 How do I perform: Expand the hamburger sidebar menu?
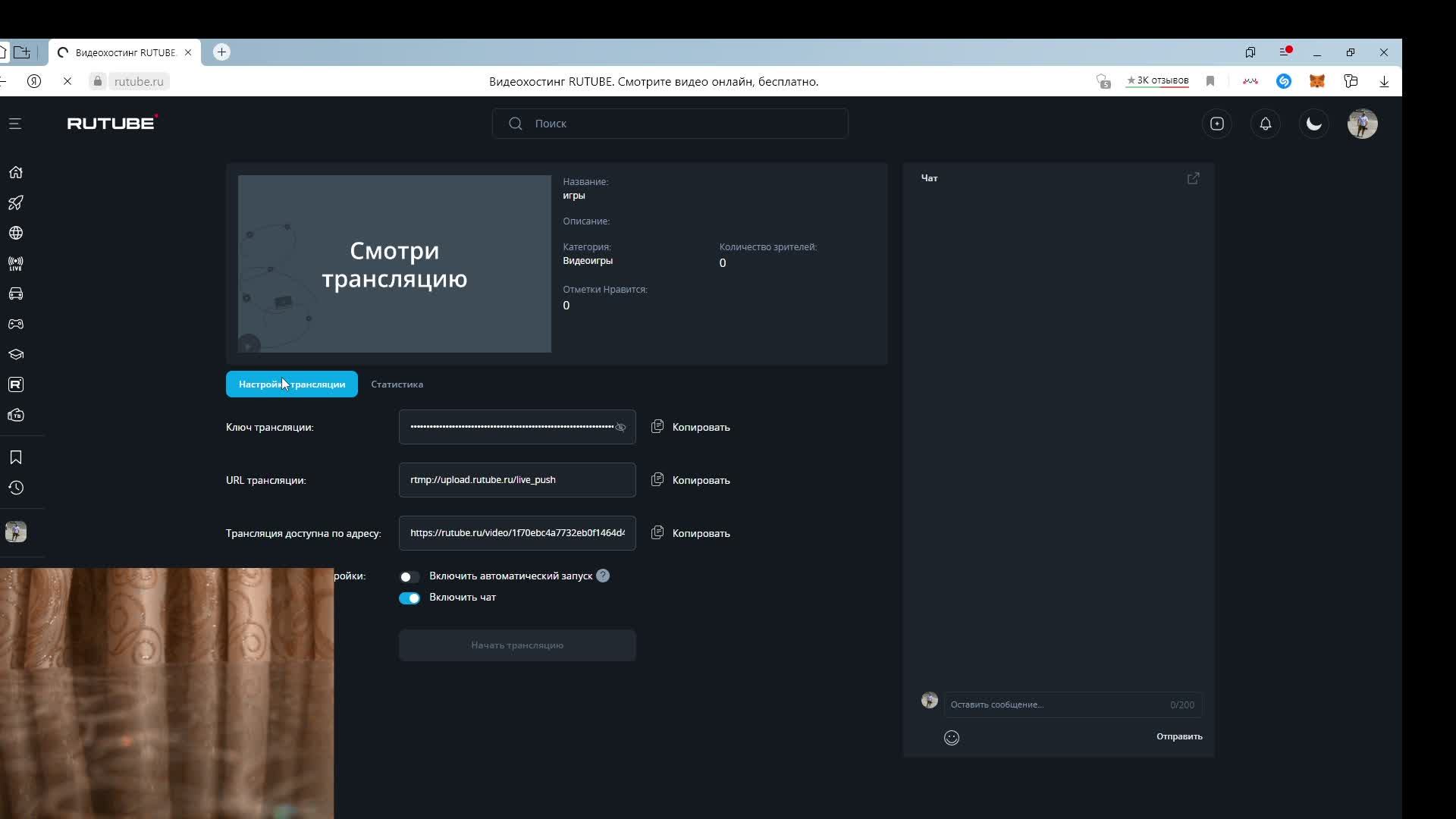pyautogui.click(x=15, y=124)
